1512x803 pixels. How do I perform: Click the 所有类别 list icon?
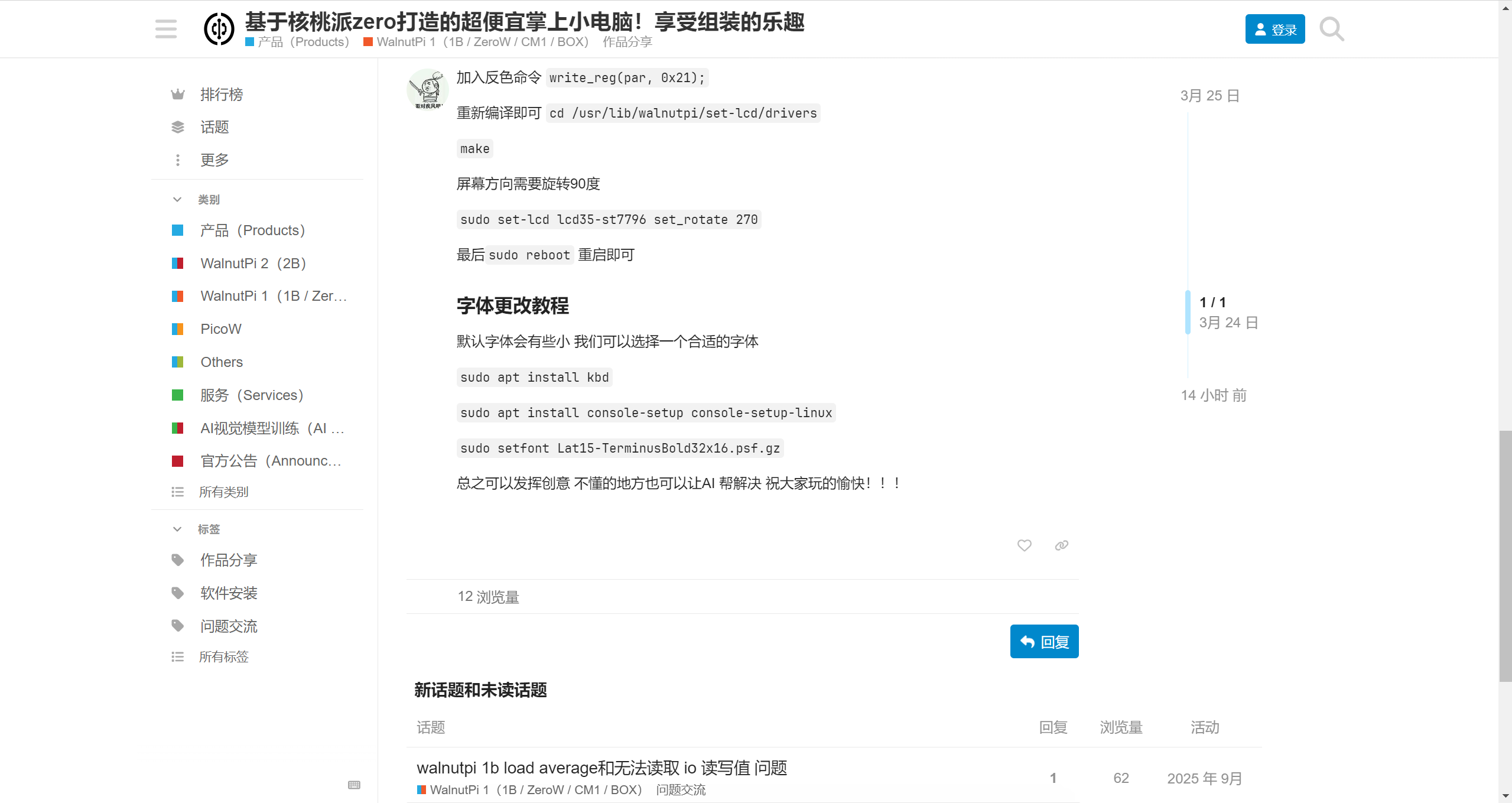tap(177, 491)
